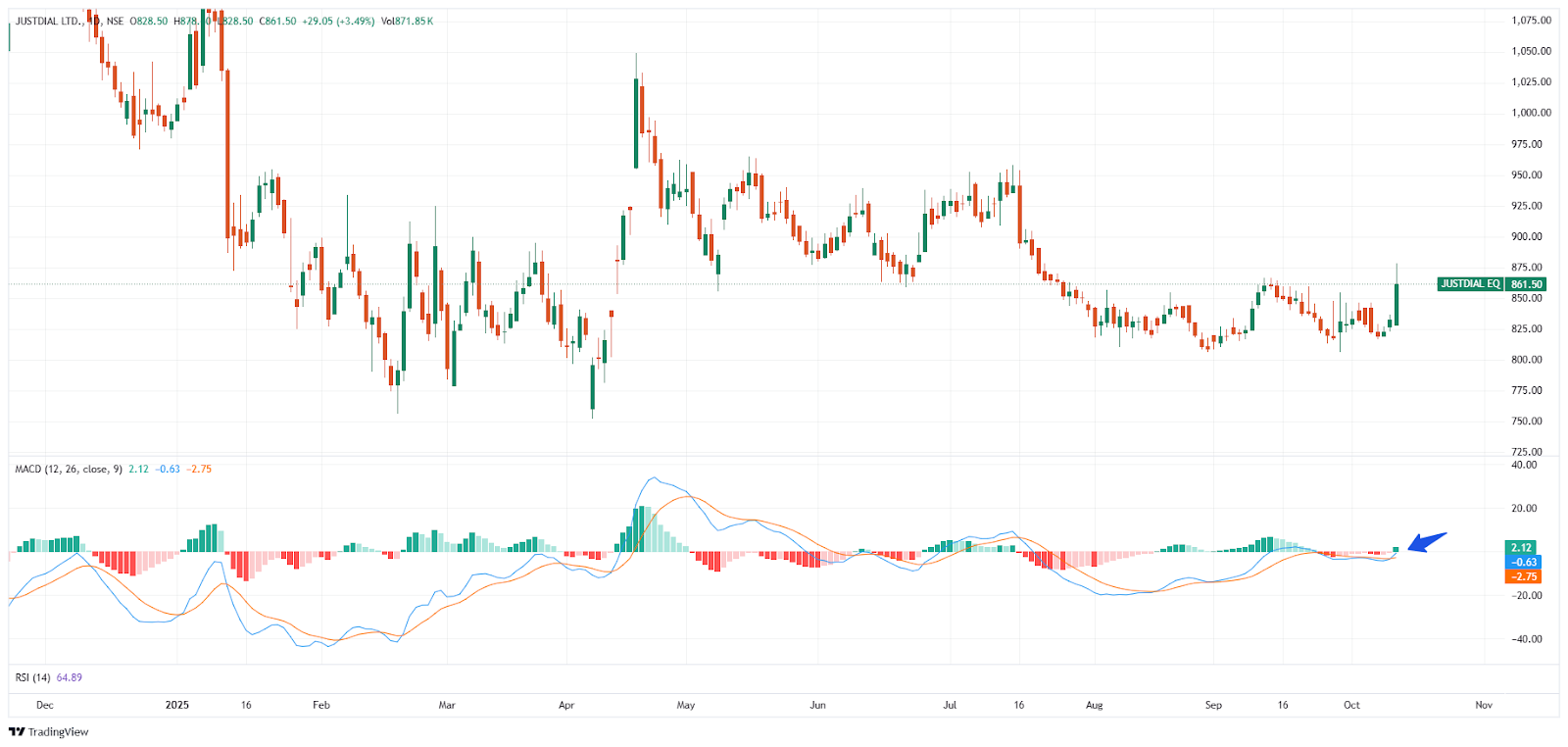
Task: Click the 750.00 level on the price scale
Action: (x=1527, y=422)
